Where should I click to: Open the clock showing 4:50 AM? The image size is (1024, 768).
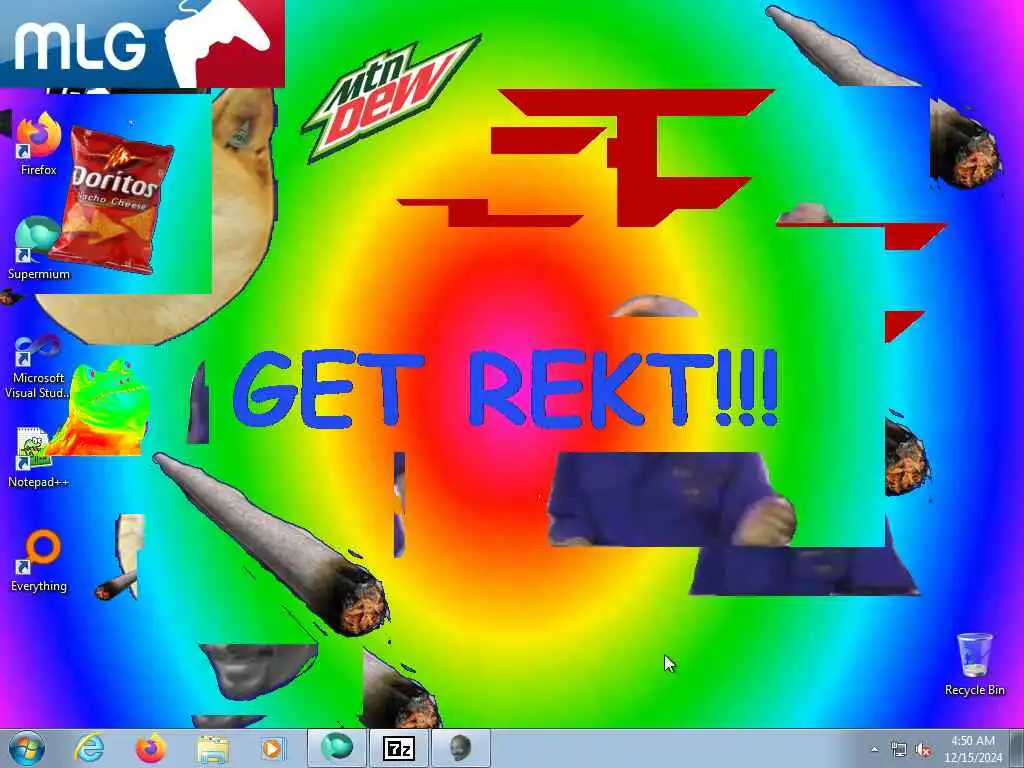pos(972,748)
